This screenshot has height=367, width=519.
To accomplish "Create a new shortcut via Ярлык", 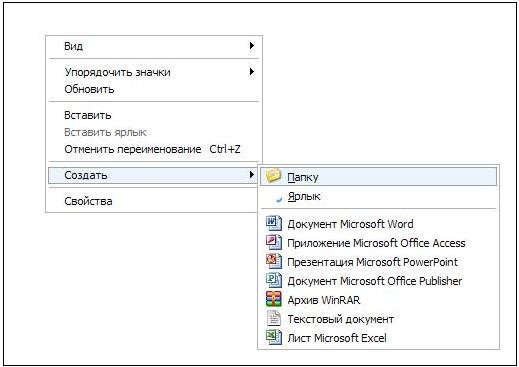I will click(x=378, y=196).
